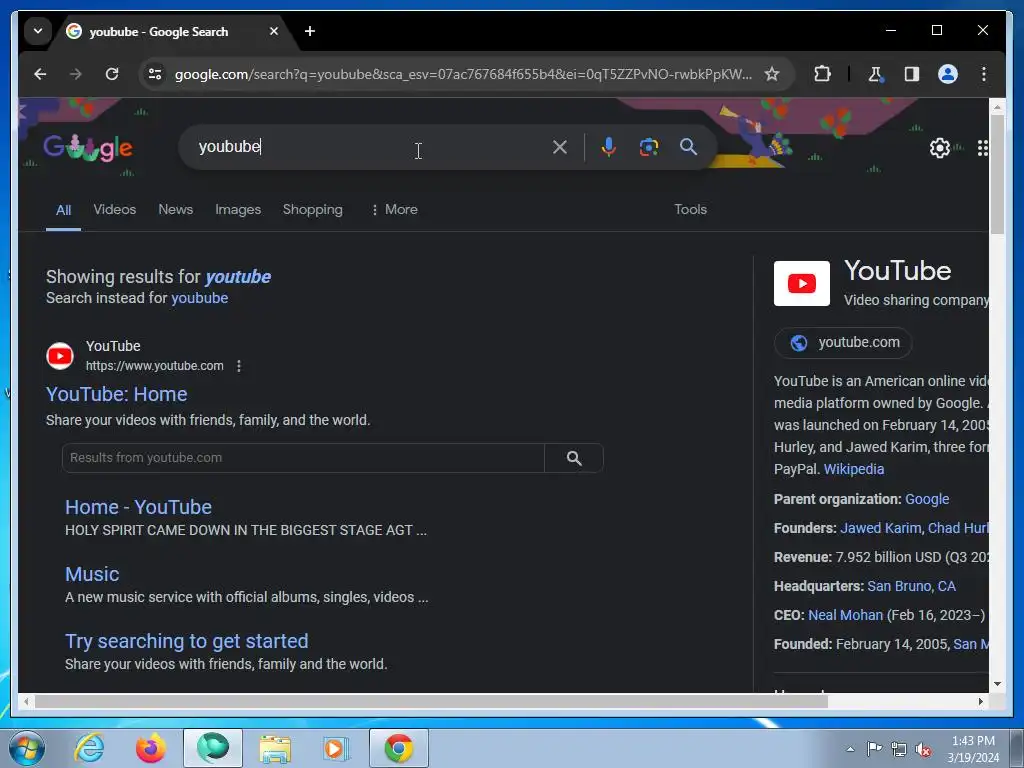This screenshot has height=768, width=1024.
Task: Click the youtube.com website chip
Action: pyautogui.click(x=843, y=343)
